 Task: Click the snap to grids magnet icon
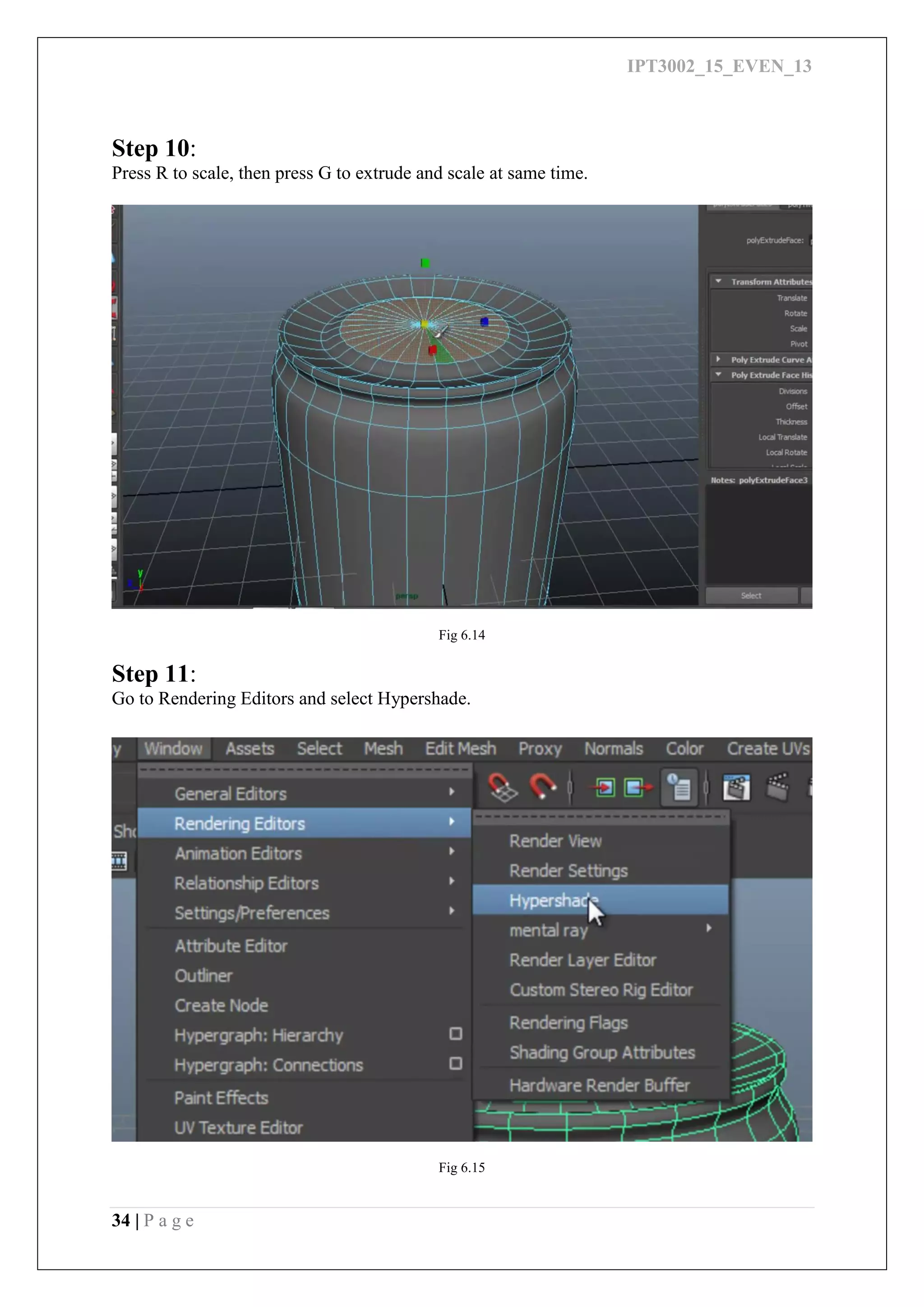503,787
